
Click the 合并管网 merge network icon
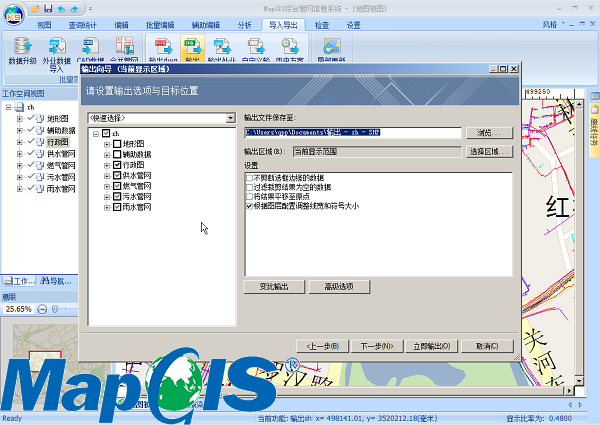124,46
